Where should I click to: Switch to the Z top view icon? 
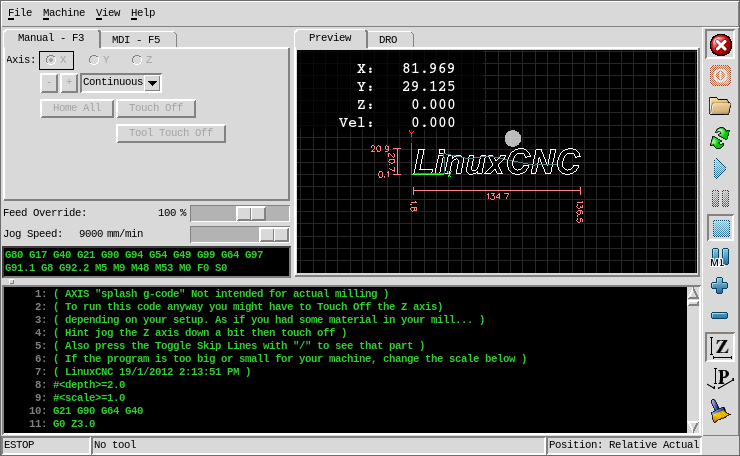pyautogui.click(x=721, y=347)
